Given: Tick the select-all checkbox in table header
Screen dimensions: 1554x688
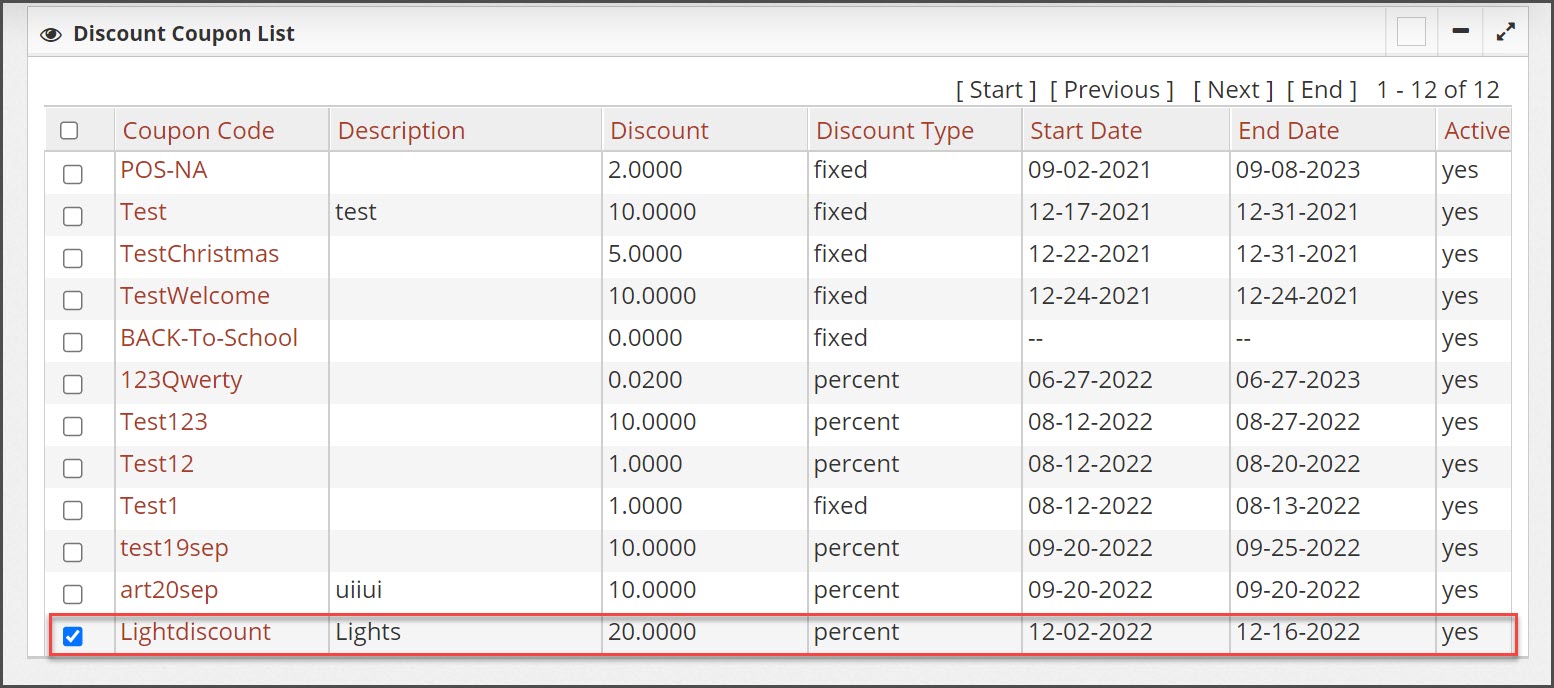Looking at the screenshot, I should pos(69,130).
